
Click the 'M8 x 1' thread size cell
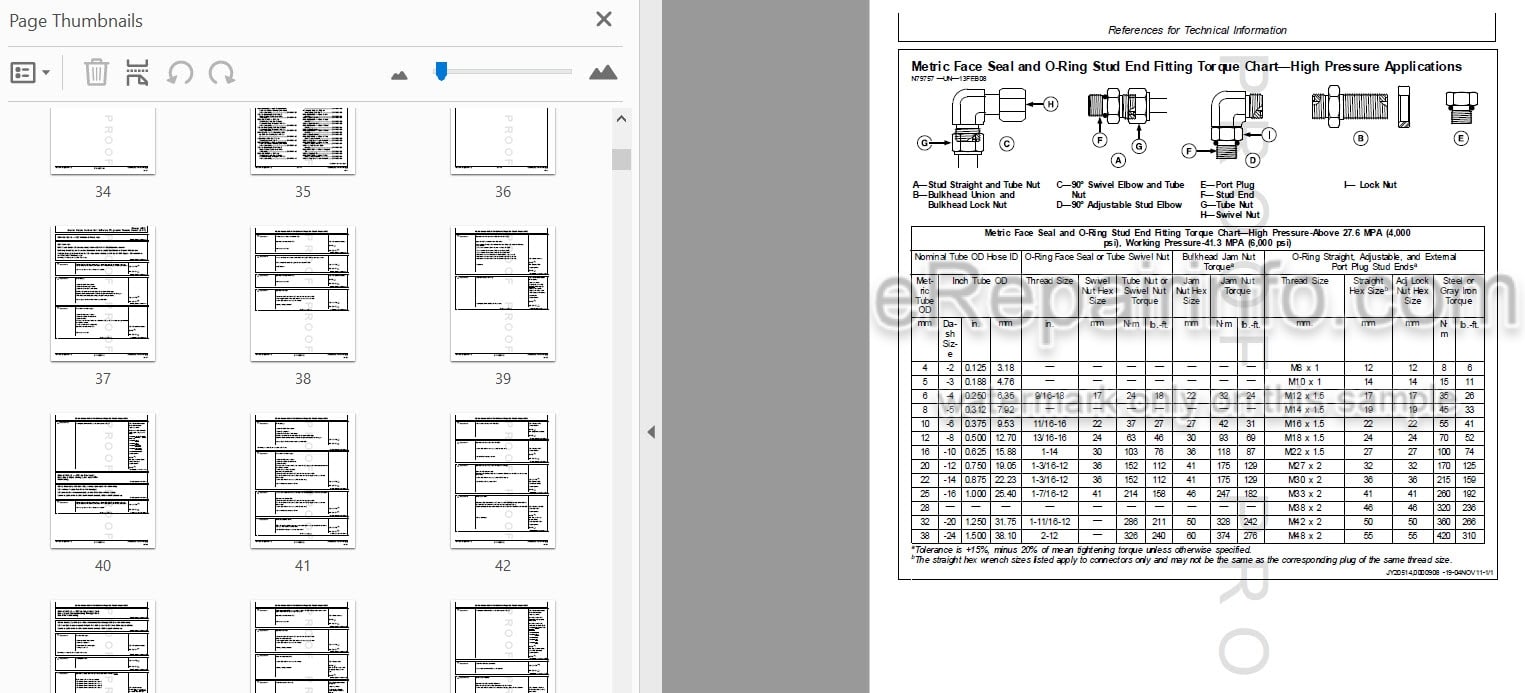(1304, 368)
